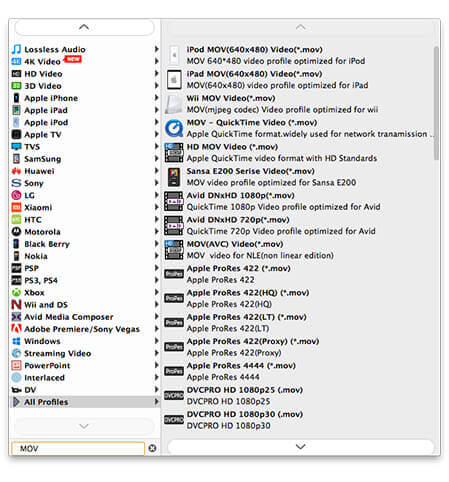Click the QuickTime logo icon
The height and width of the screenshot is (482, 449).
pos(174,128)
